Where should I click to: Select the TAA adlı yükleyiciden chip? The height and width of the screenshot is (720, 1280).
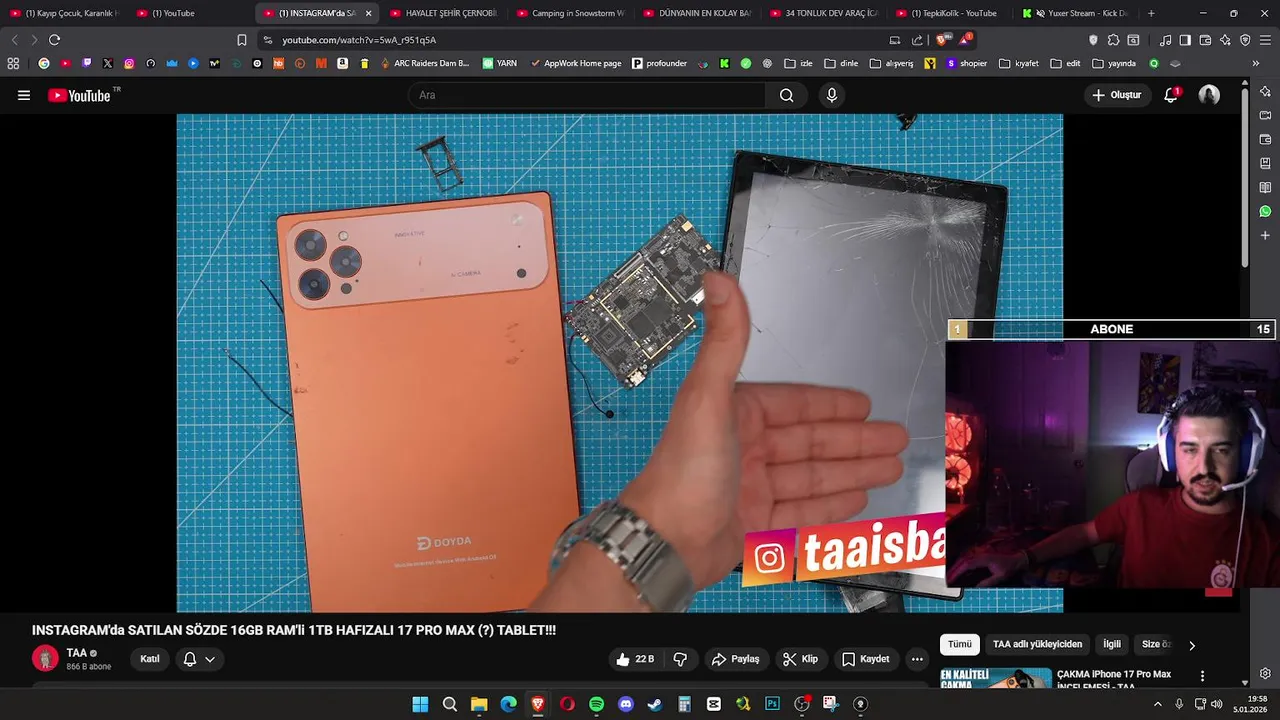coord(1037,645)
